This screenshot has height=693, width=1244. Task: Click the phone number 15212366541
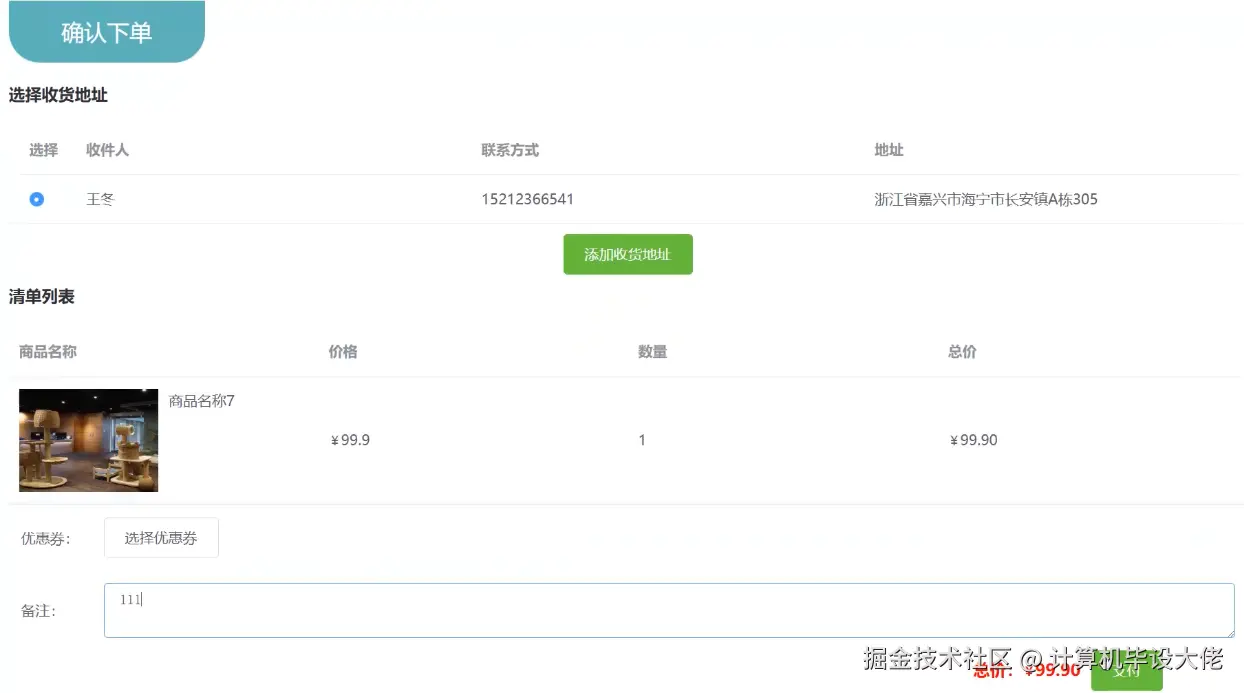[x=527, y=199]
